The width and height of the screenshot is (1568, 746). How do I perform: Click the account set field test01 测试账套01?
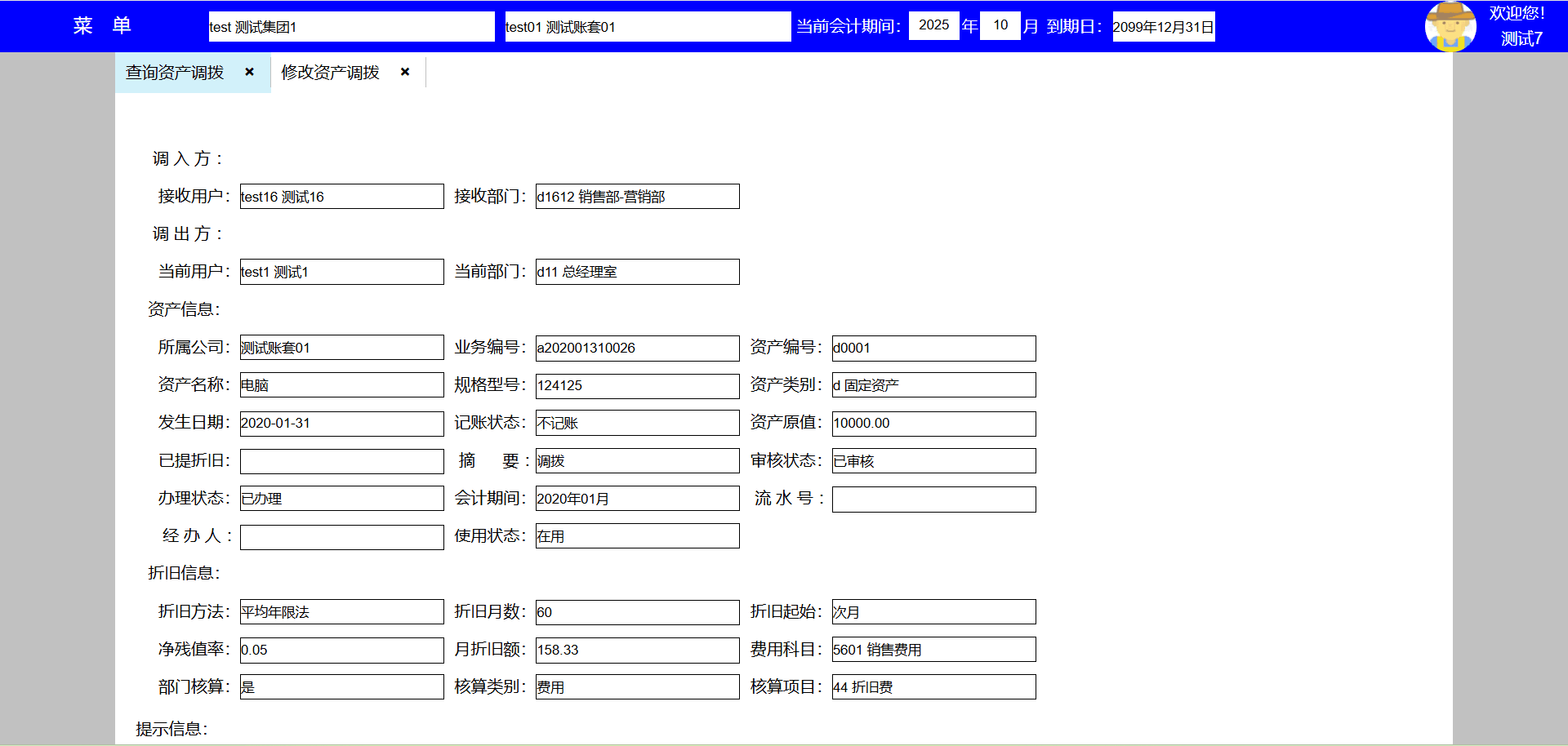(647, 27)
